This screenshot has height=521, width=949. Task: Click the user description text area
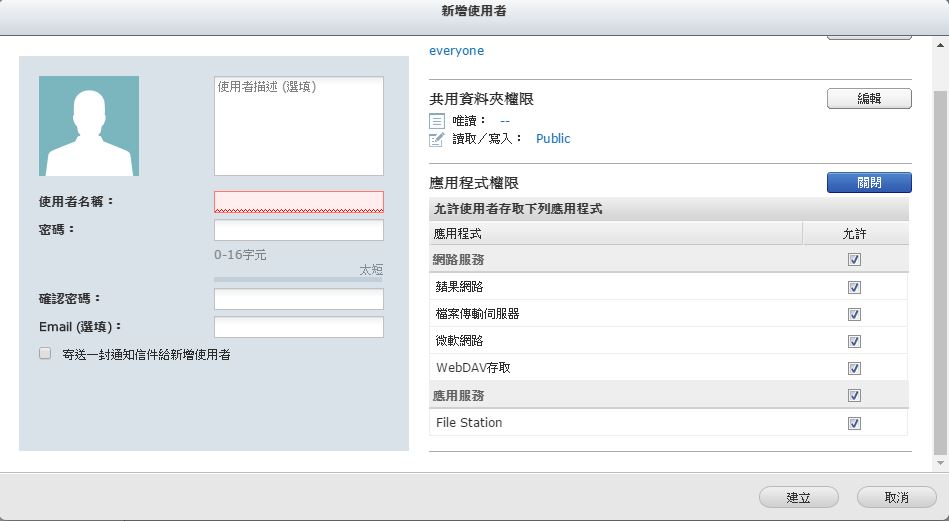(x=298, y=126)
